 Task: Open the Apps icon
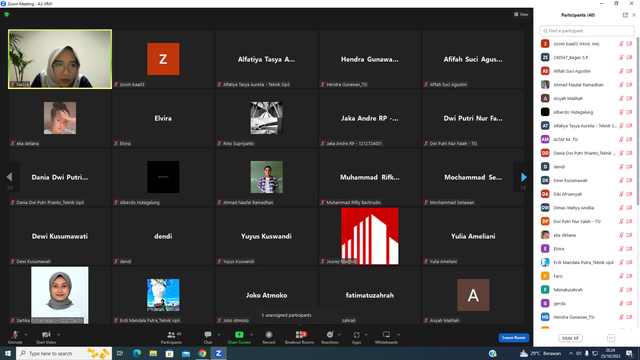[x=356, y=335]
